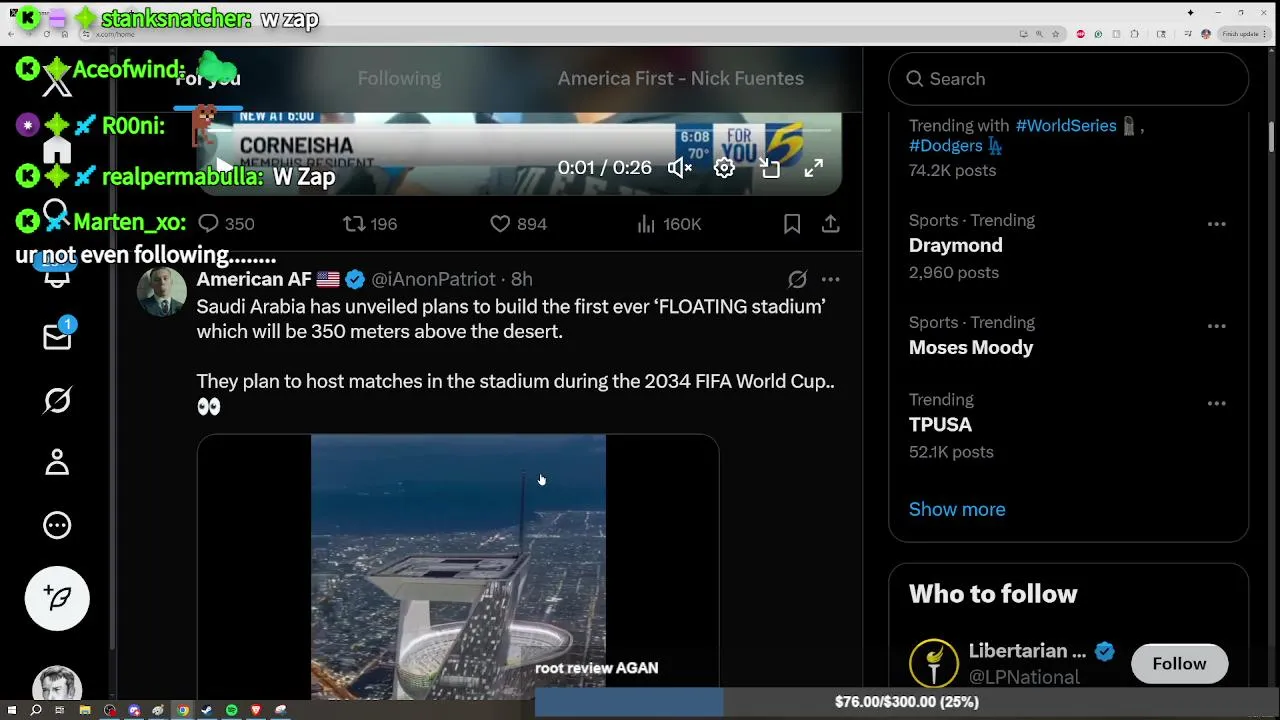1280x720 pixels.
Task: Click Show more under trends
Action: 957,509
